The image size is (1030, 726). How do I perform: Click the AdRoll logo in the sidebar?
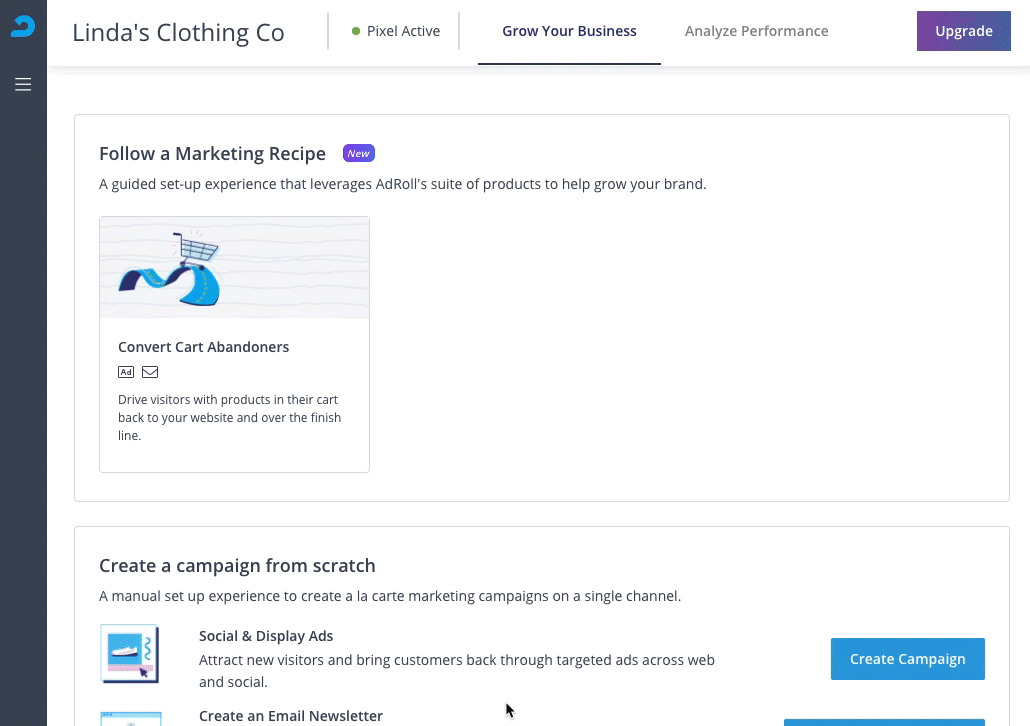(23, 27)
